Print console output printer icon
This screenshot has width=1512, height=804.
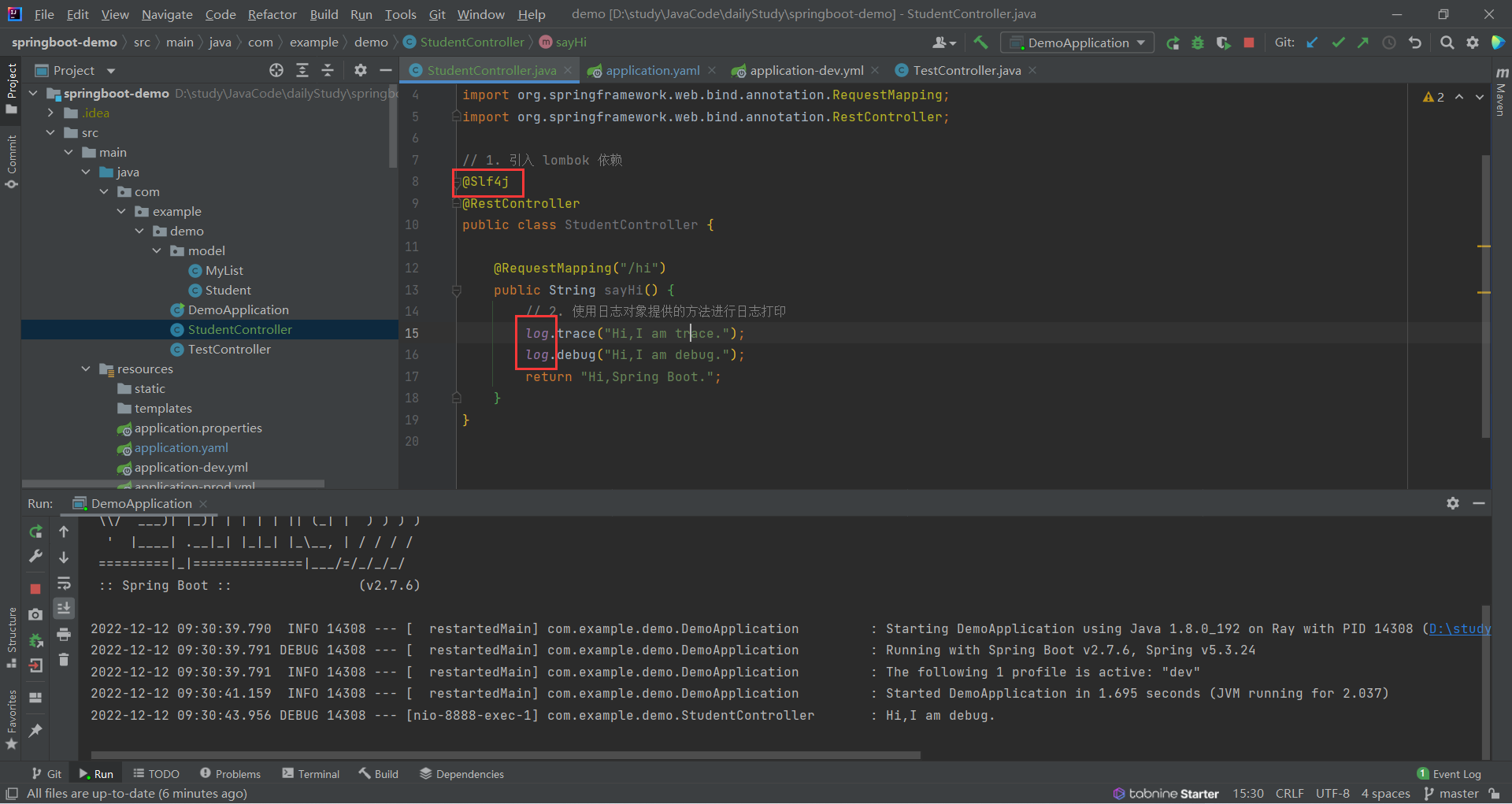point(64,634)
